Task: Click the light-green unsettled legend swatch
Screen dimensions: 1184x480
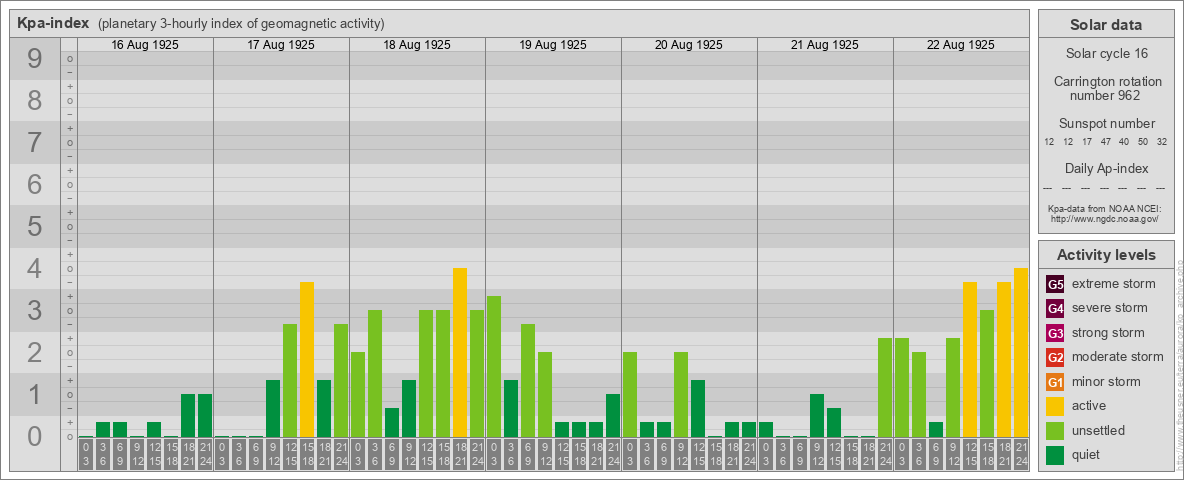Action: pyautogui.click(x=1055, y=430)
